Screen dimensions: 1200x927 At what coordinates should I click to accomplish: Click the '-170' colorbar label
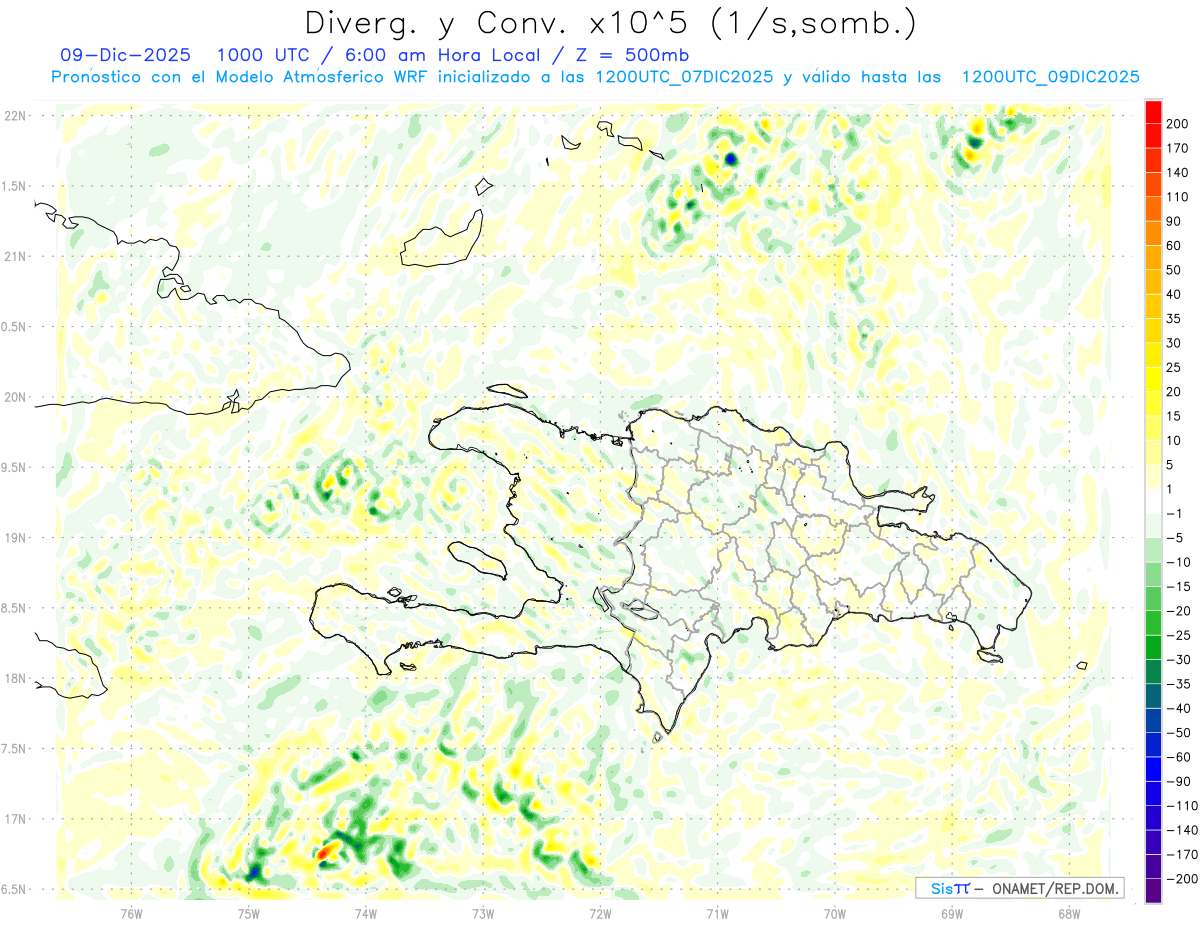click(x=1184, y=854)
